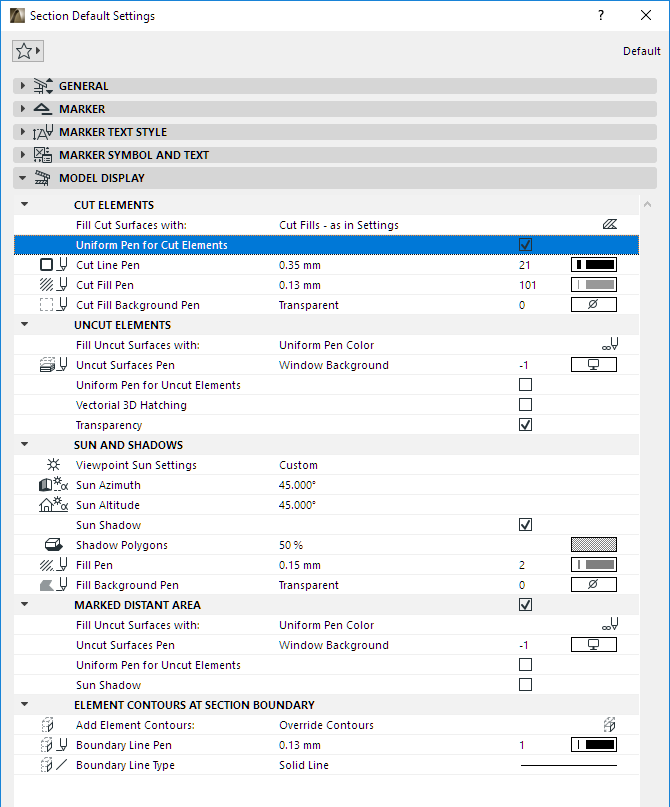Collapse Element Contours at Section Boundary group
Viewport: 670px width, 807px height.
tap(24, 704)
